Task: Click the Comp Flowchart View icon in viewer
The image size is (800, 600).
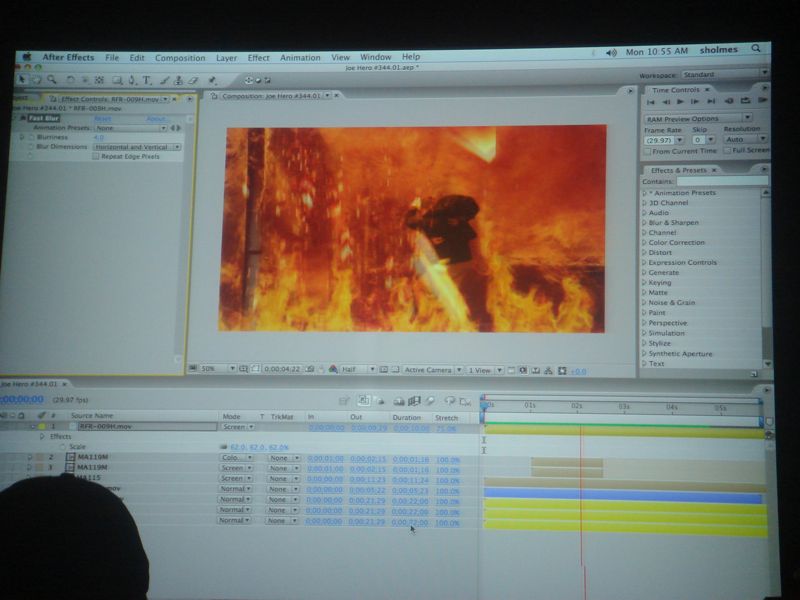Action: point(548,371)
